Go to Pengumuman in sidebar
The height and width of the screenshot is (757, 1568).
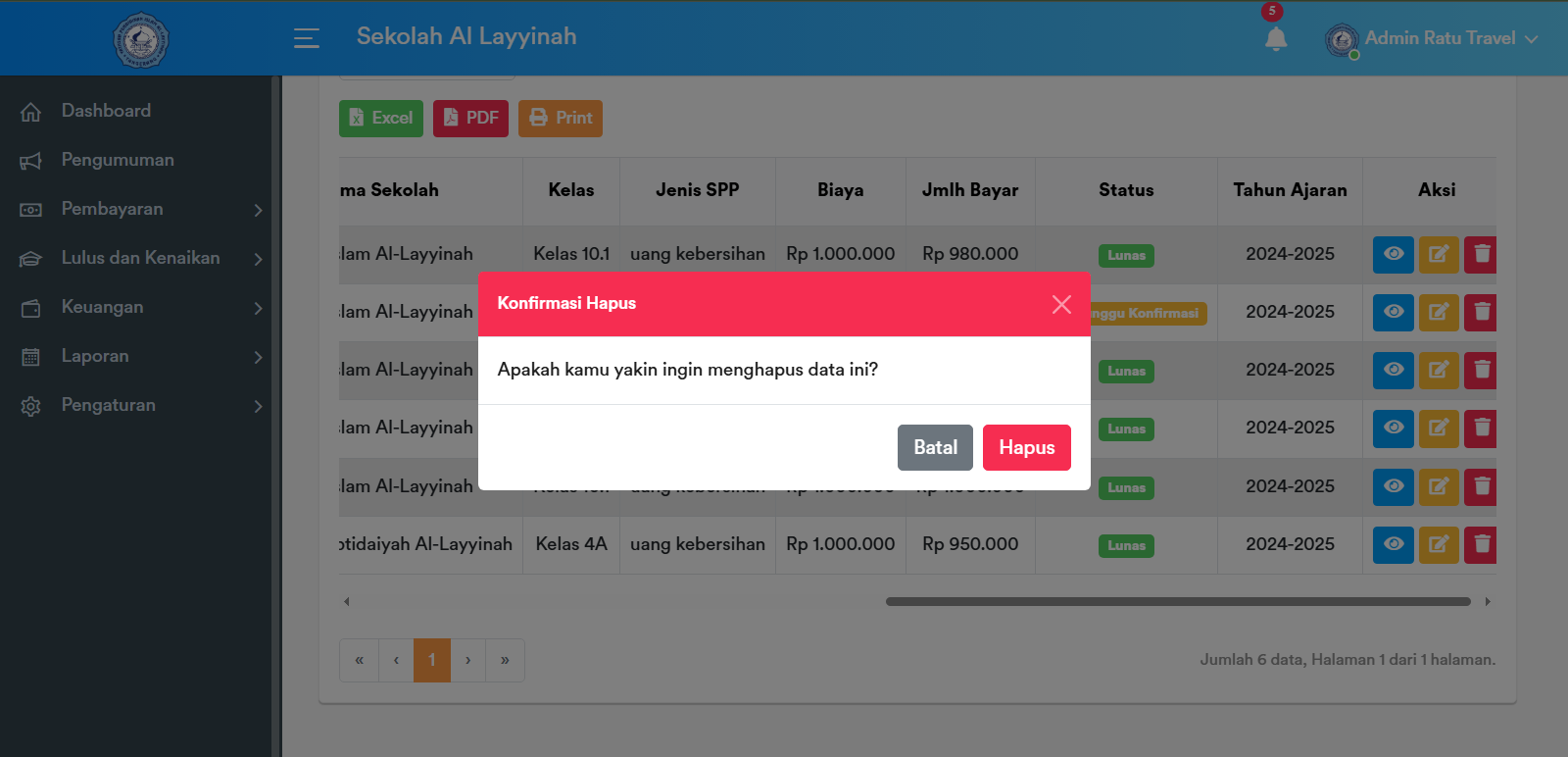pyautogui.click(x=118, y=160)
